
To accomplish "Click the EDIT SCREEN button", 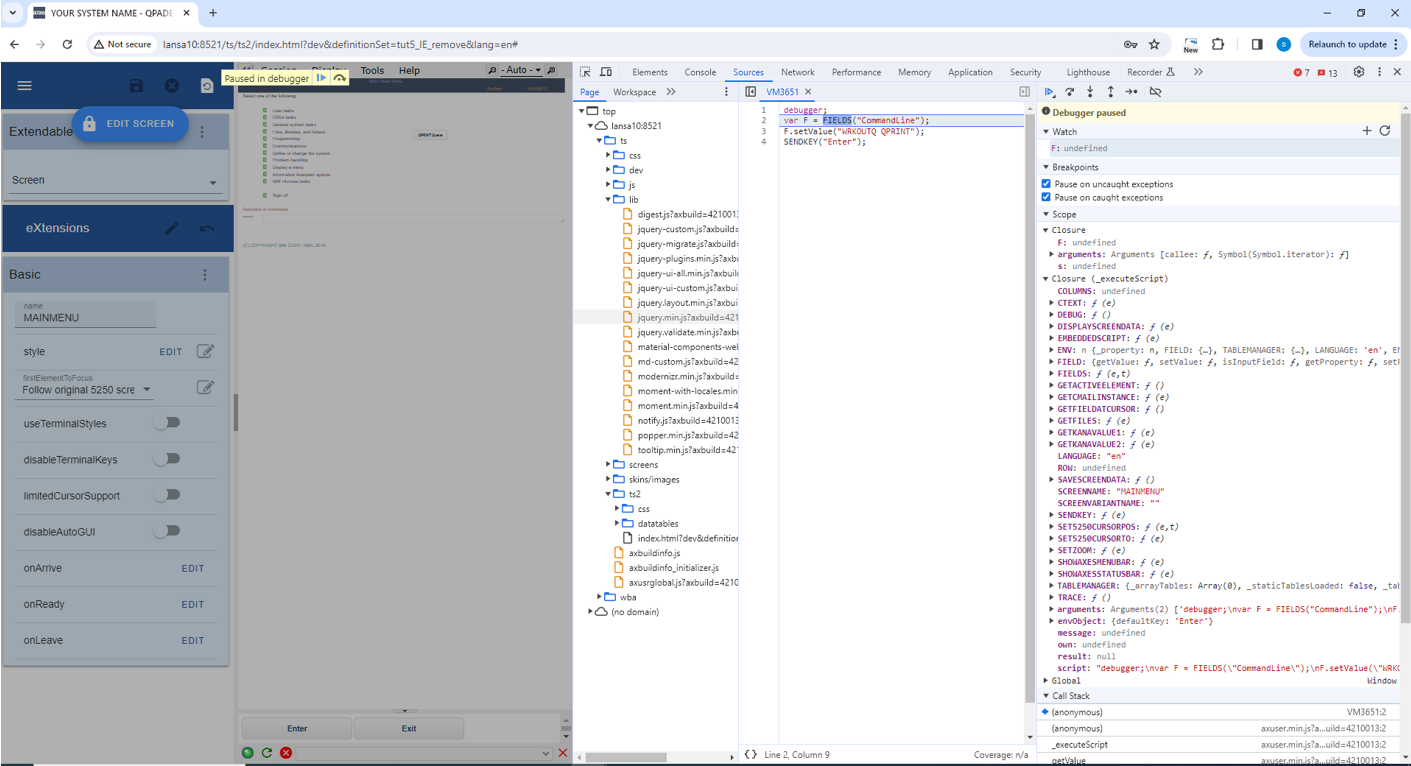I will click(x=130, y=124).
